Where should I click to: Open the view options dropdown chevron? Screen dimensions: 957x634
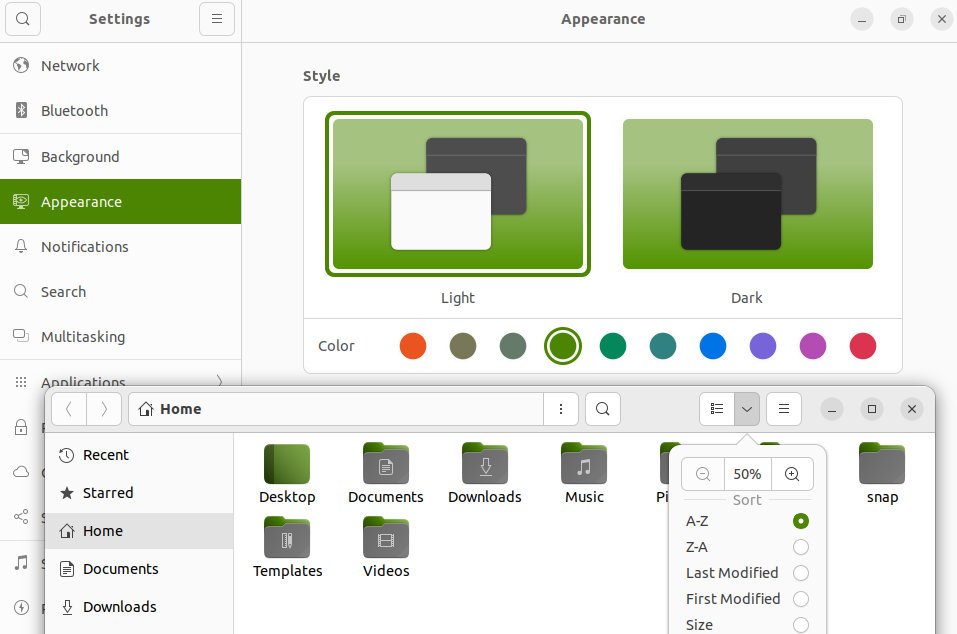[746, 409]
